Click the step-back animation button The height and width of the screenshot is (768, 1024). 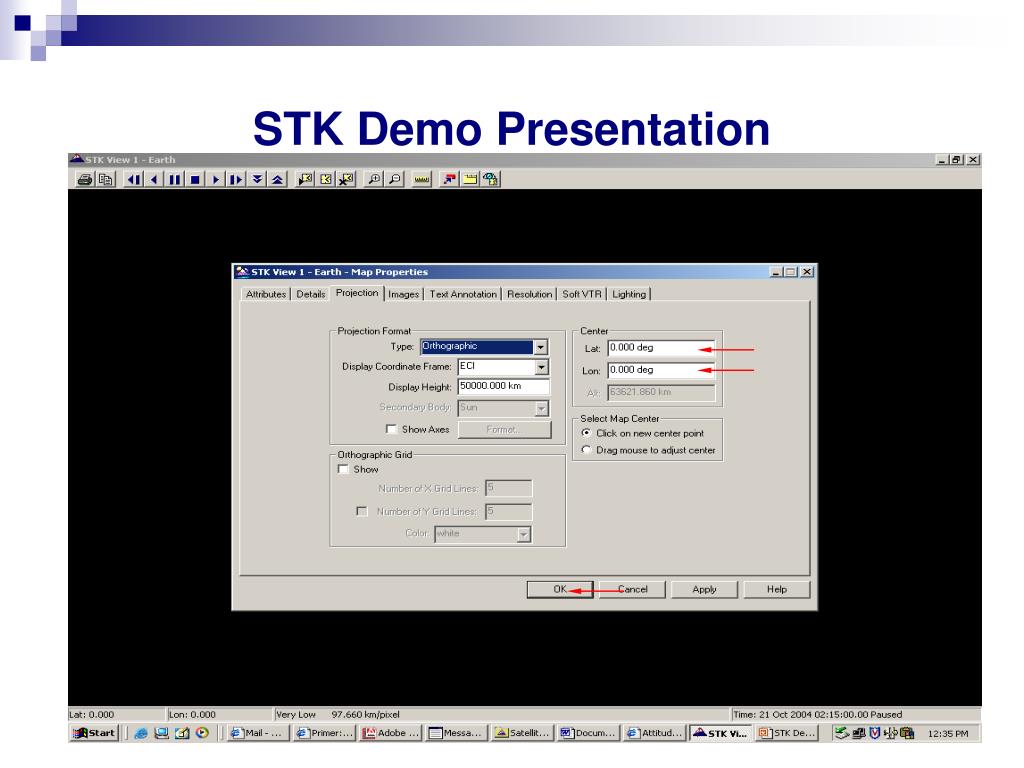134,179
